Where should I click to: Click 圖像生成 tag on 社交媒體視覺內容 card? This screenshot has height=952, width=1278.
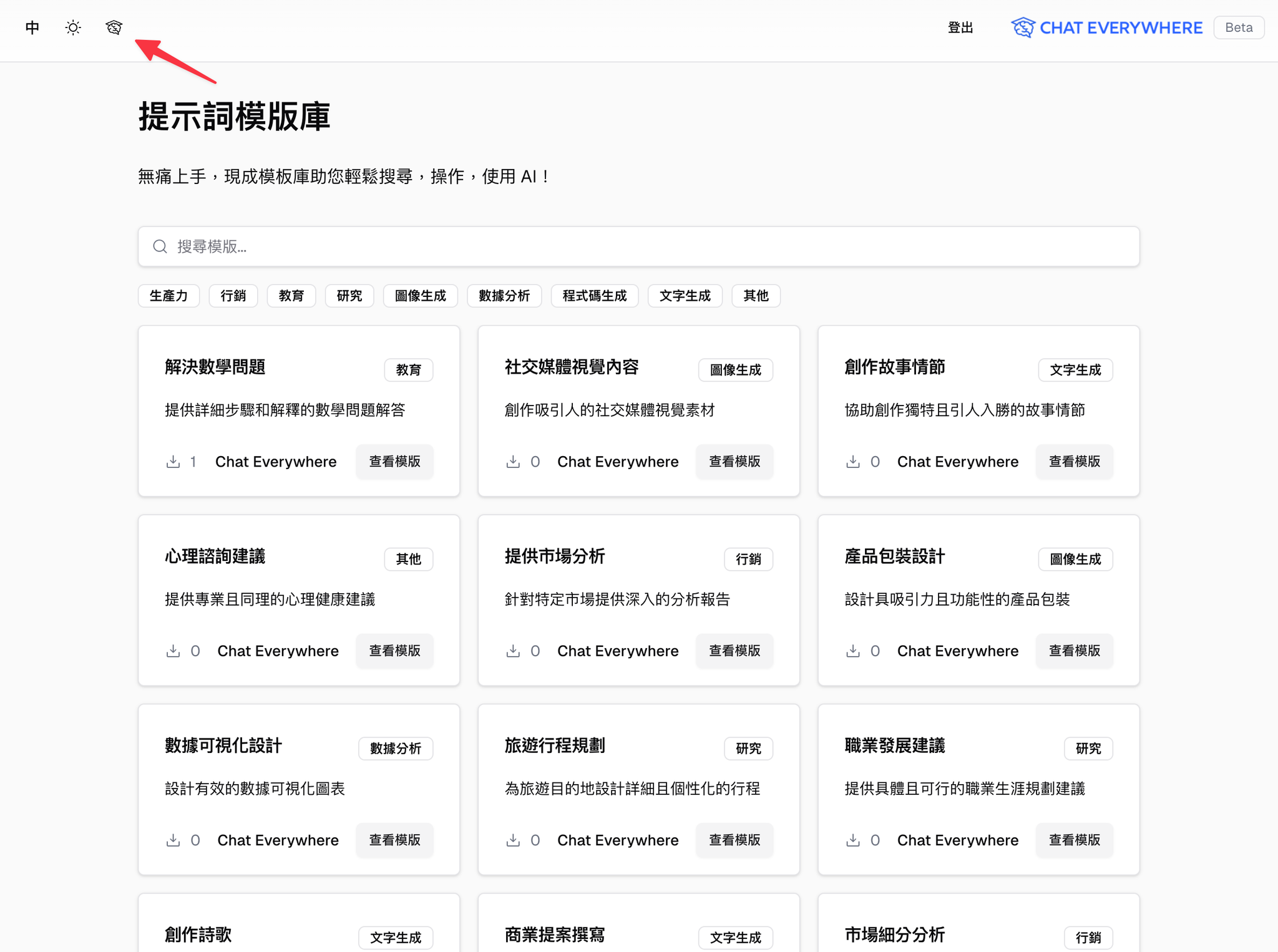pyautogui.click(x=736, y=370)
